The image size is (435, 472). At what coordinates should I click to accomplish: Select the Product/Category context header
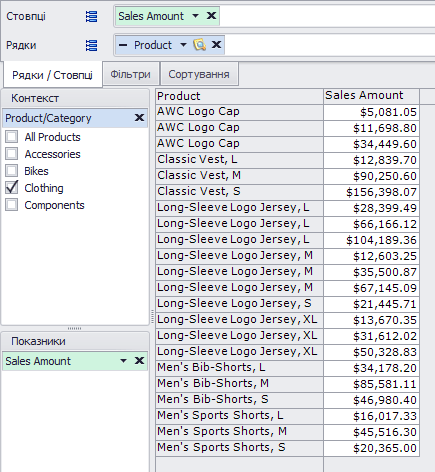click(75, 118)
